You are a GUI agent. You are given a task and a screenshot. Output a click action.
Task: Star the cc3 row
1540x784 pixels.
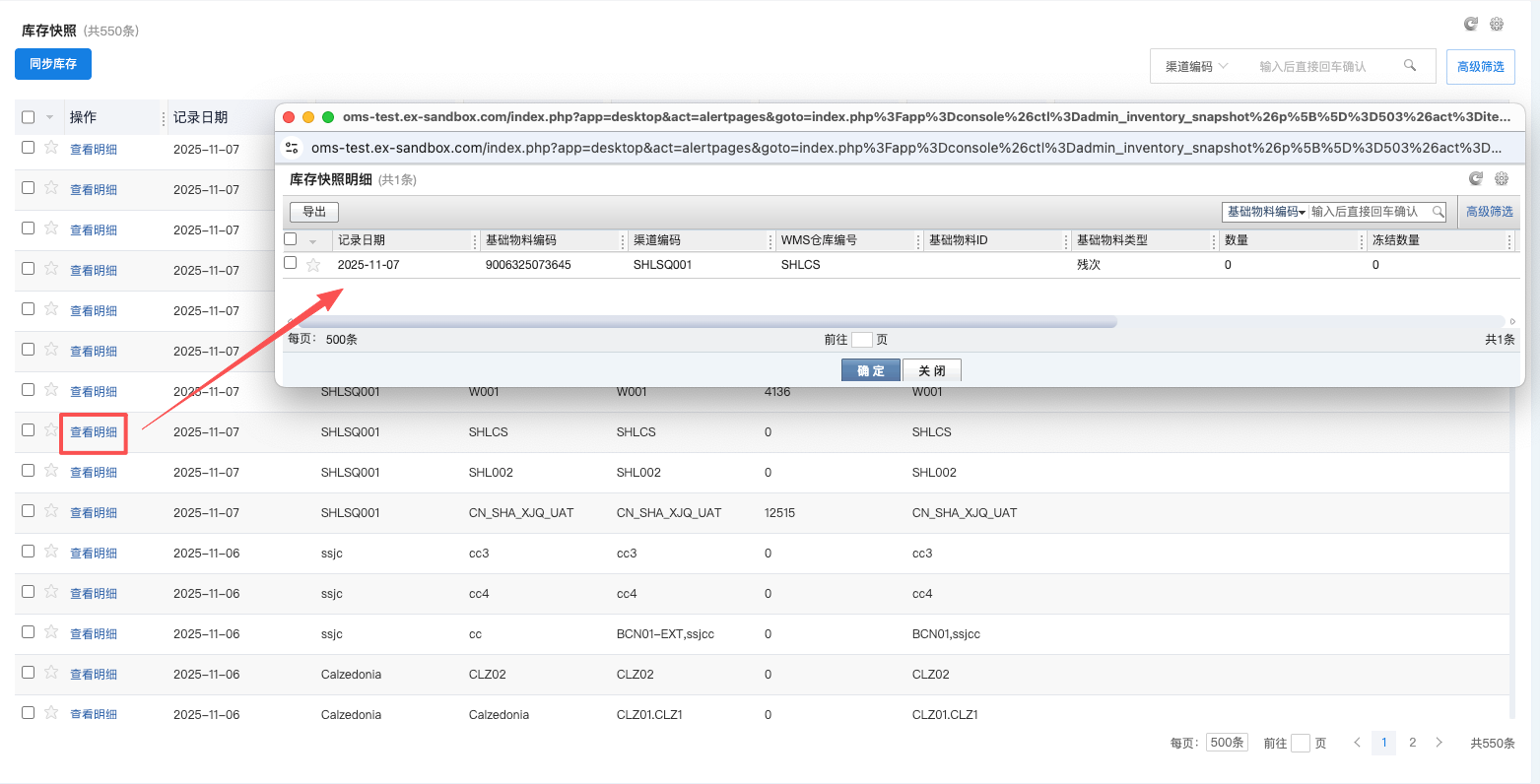pyautogui.click(x=51, y=551)
